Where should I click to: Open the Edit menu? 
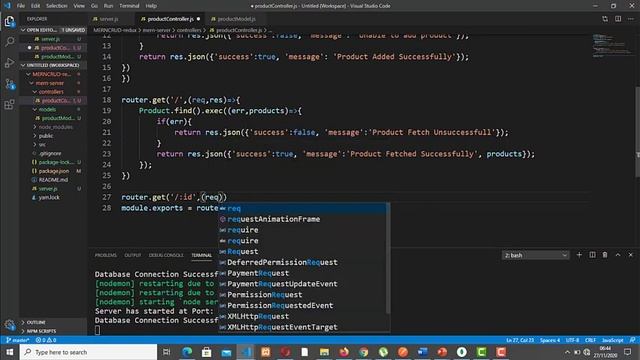(x=36, y=6)
